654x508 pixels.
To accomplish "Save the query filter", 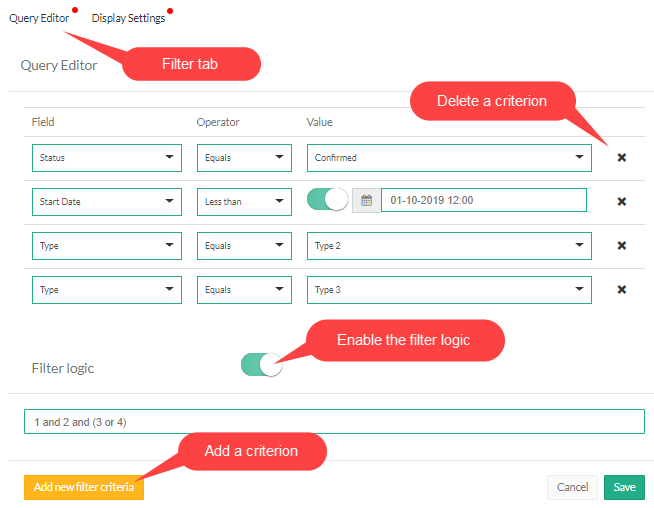I will [x=624, y=487].
